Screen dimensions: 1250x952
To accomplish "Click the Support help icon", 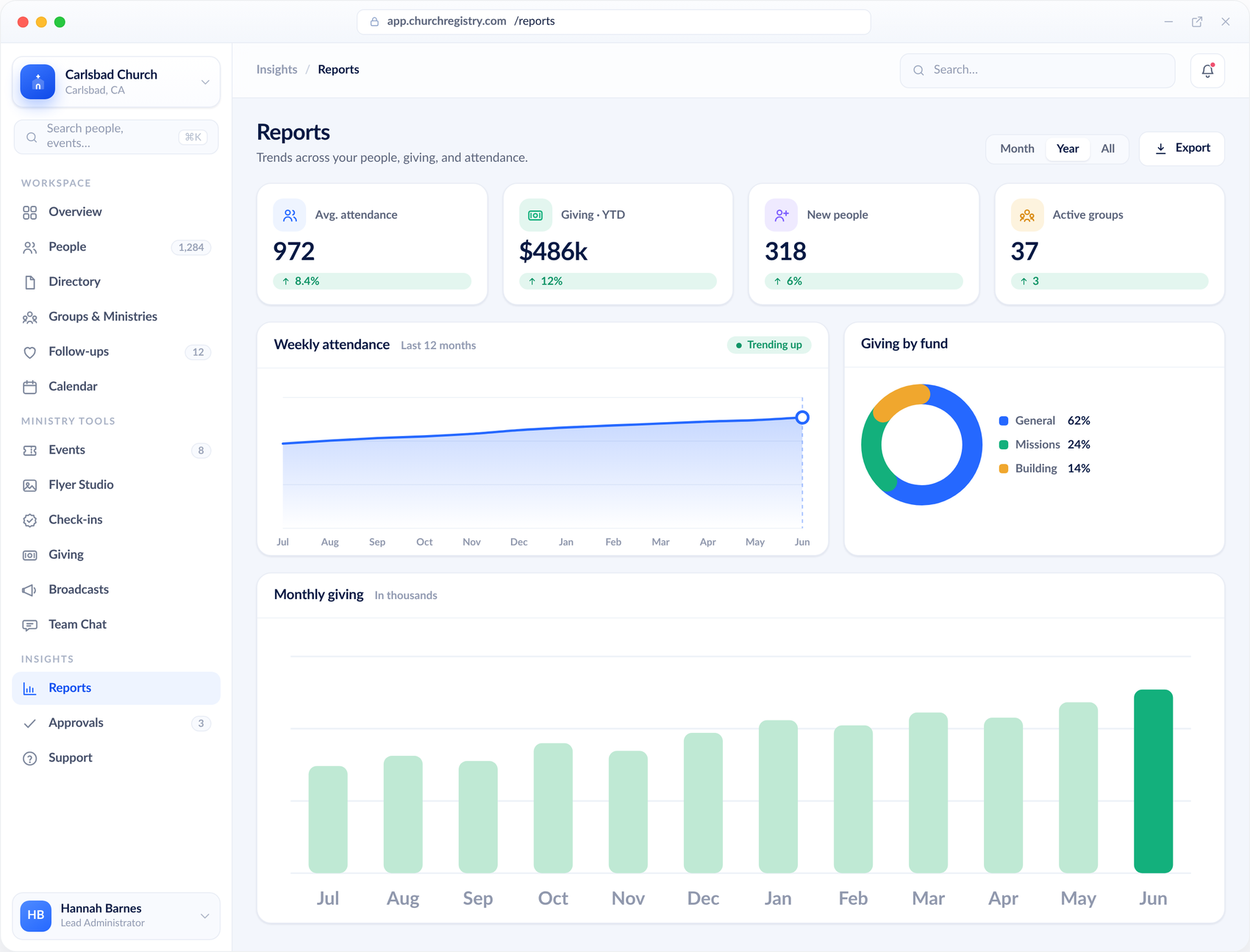I will (x=29, y=758).
